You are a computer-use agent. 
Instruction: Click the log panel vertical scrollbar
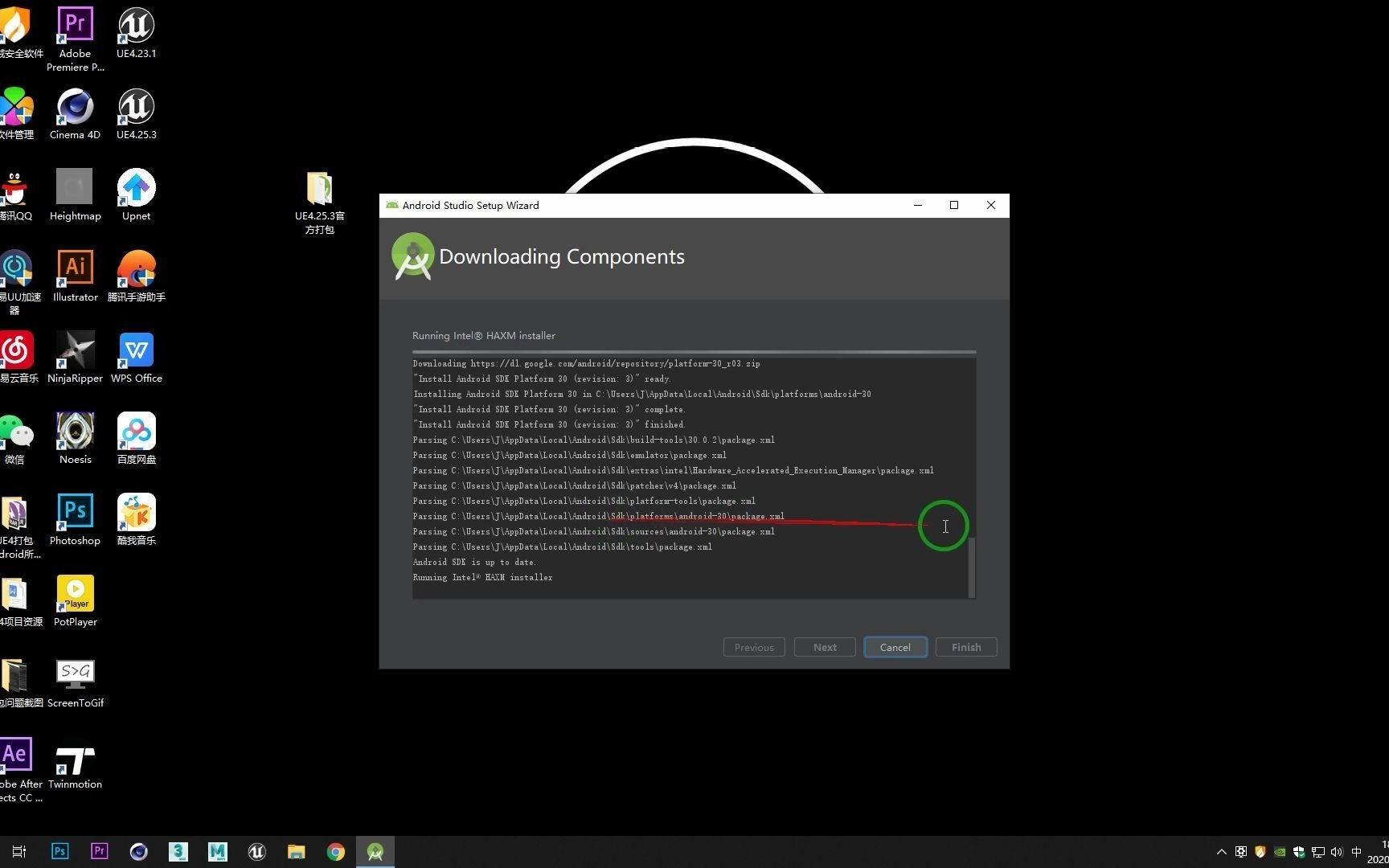[972, 567]
